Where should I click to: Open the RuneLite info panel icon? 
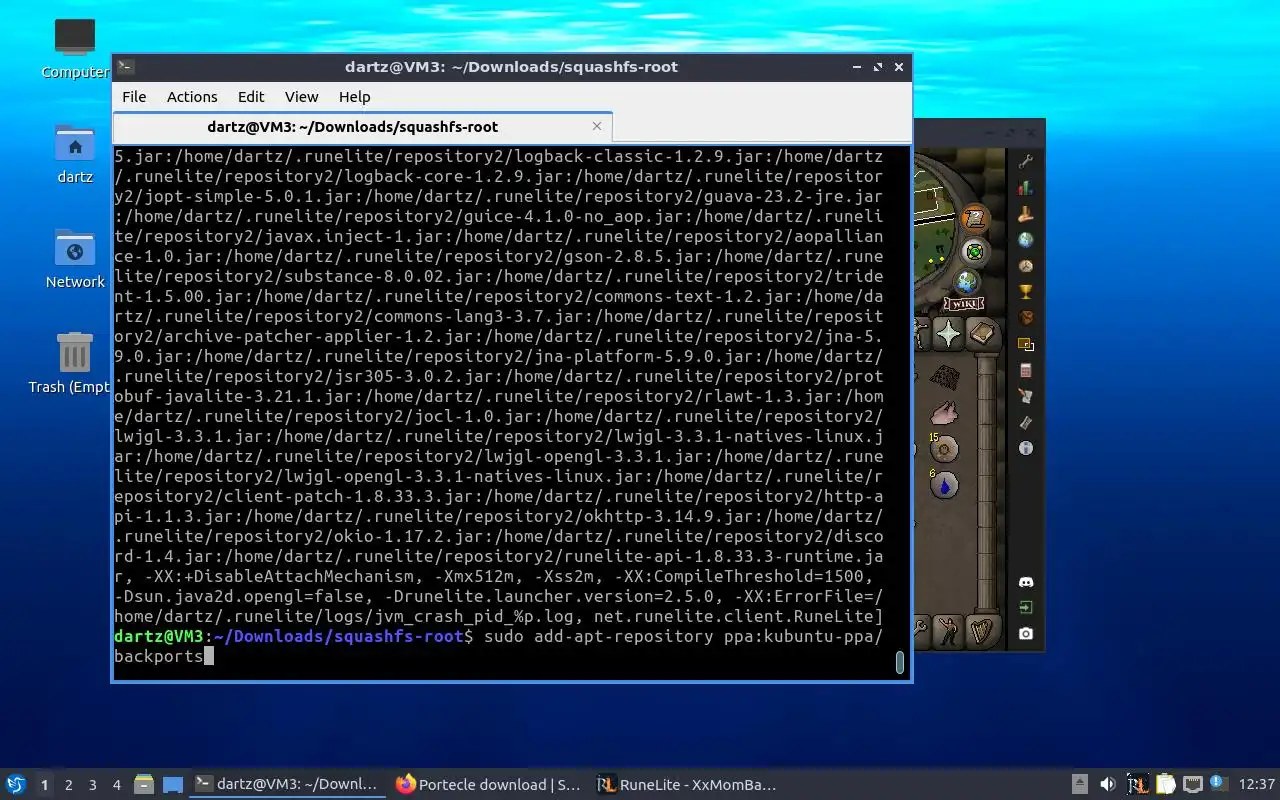pos(1026,448)
